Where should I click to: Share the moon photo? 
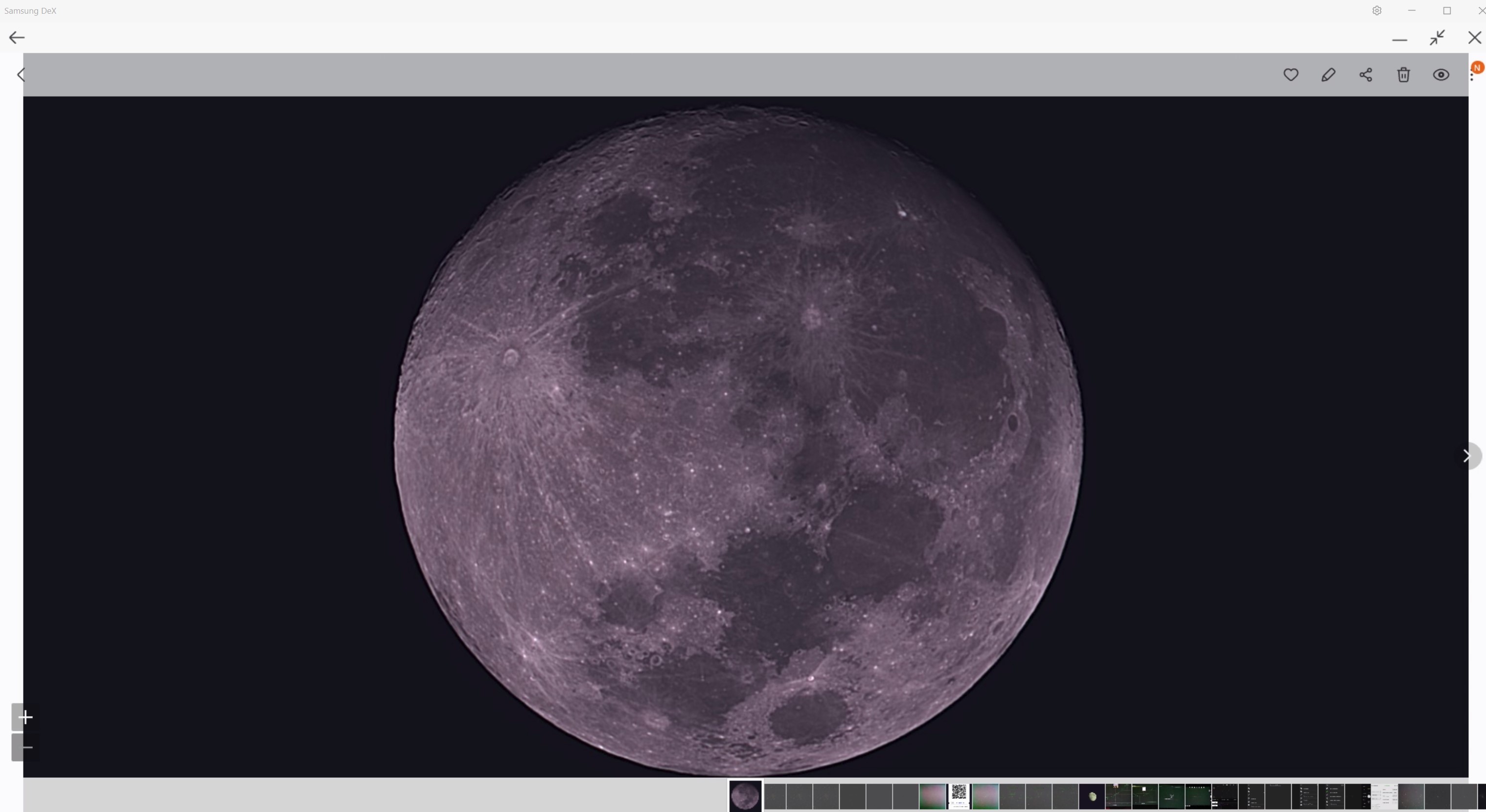point(1366,74)
